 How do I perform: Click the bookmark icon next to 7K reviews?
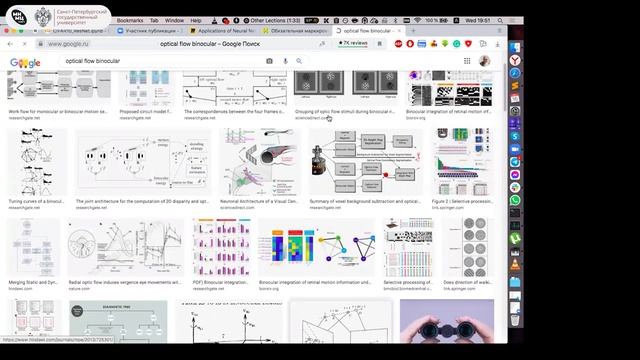380,44
